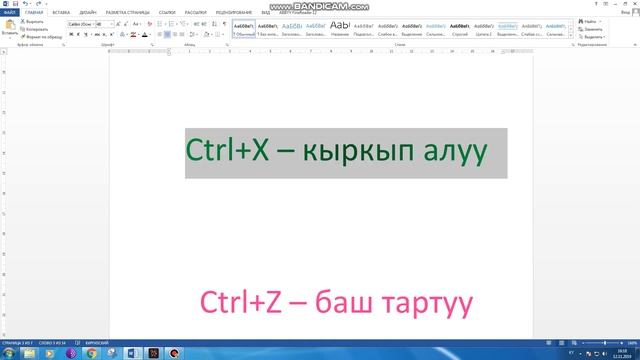The height and width of the screenshot is (360, 640).
Task: Open Google Chrome from the taskbar
Action: pyautogui.click(x=91, y=353)
